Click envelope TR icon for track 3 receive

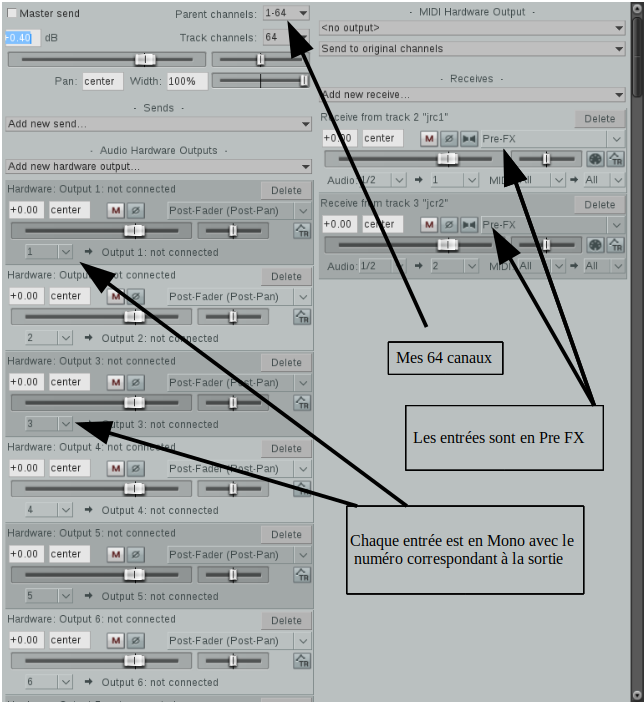coord(616,245)
